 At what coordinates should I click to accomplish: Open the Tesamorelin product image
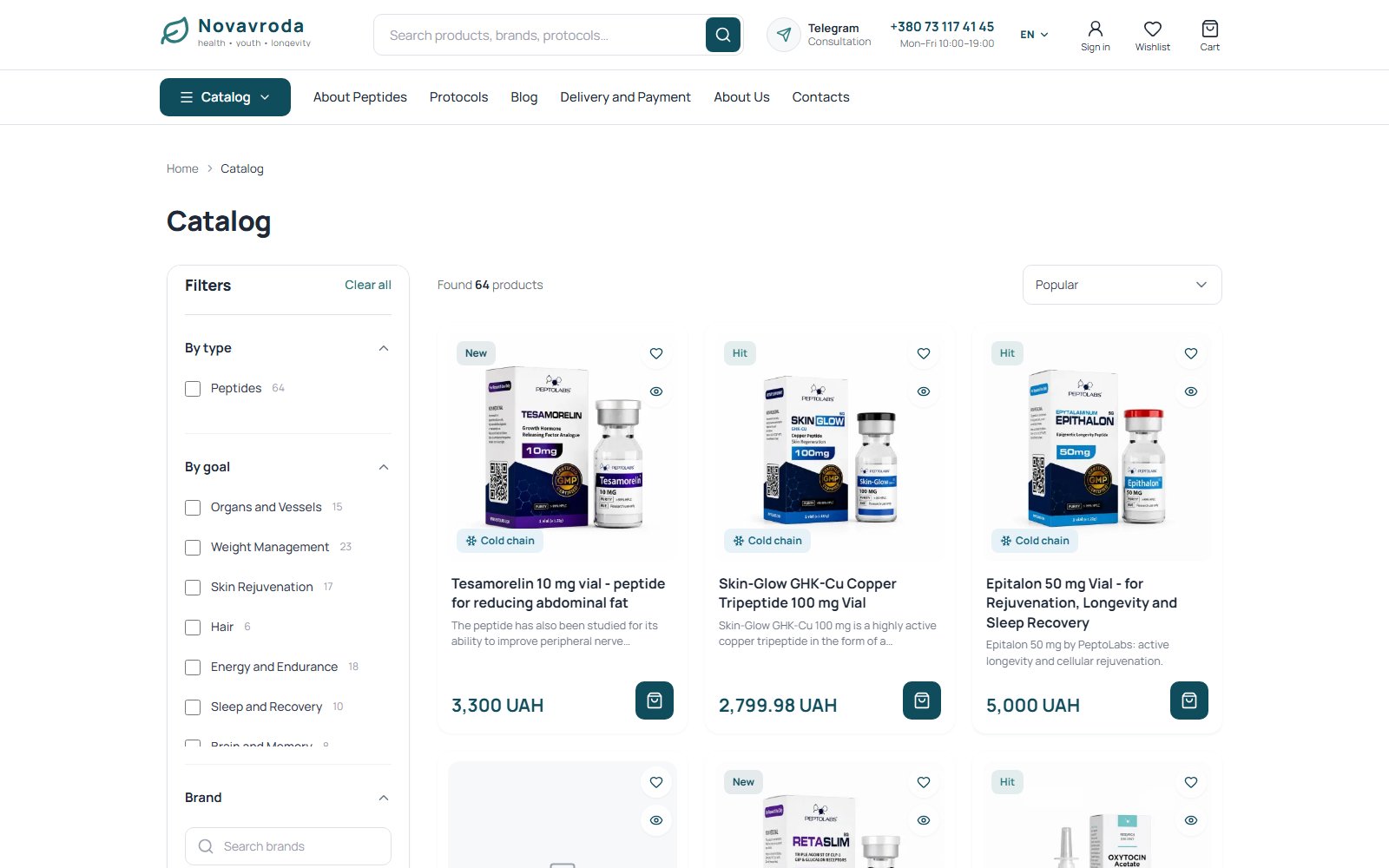(x=564, y=448)
